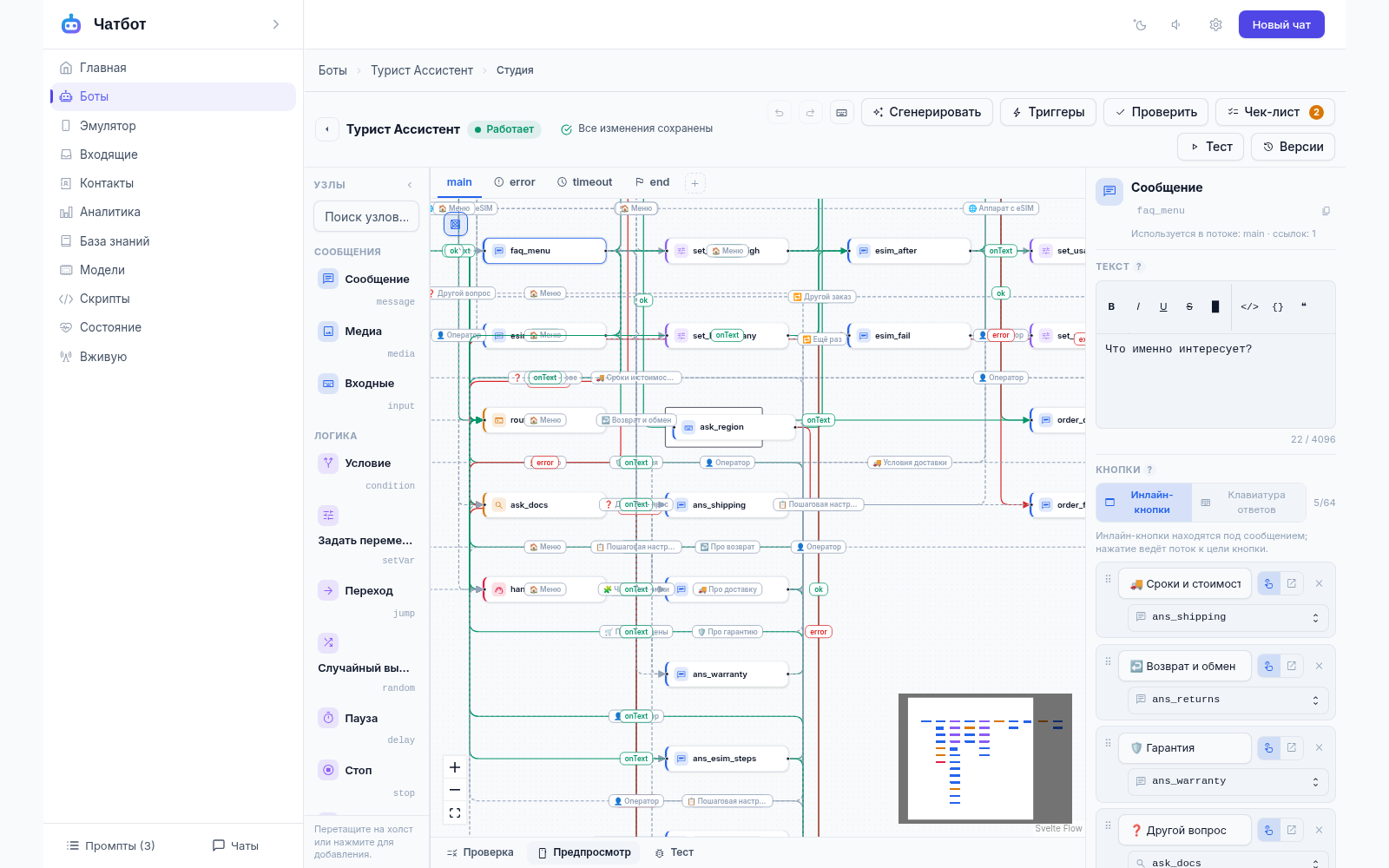Apply italic formatting in text editor
Screen dimensions: 1389x868
pyautogui.click(x=1137, y=306)
